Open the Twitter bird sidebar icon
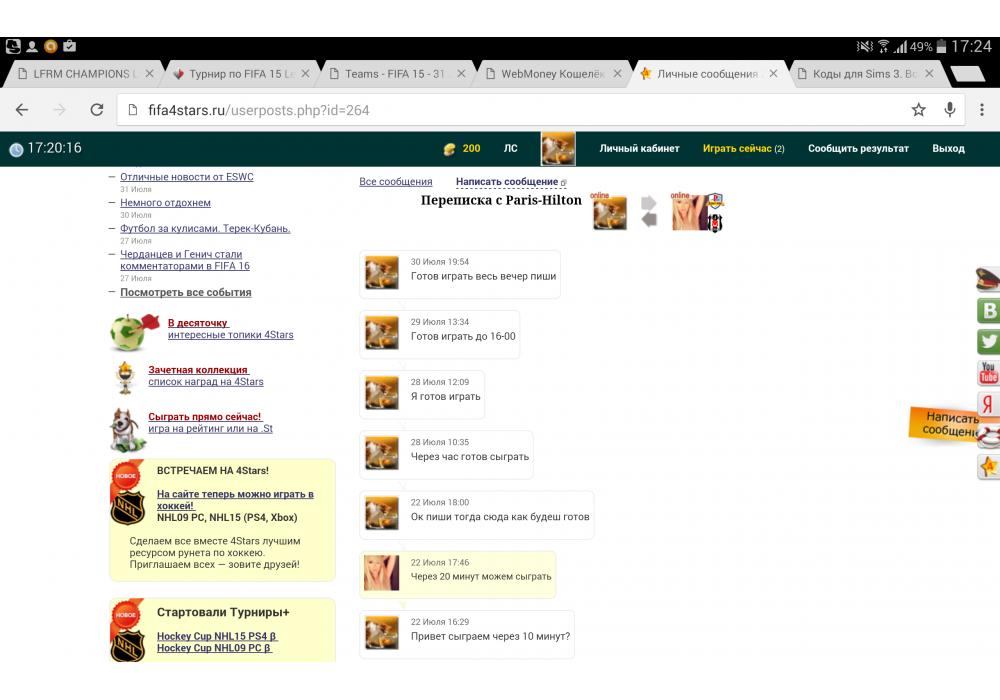 [988, 342]
